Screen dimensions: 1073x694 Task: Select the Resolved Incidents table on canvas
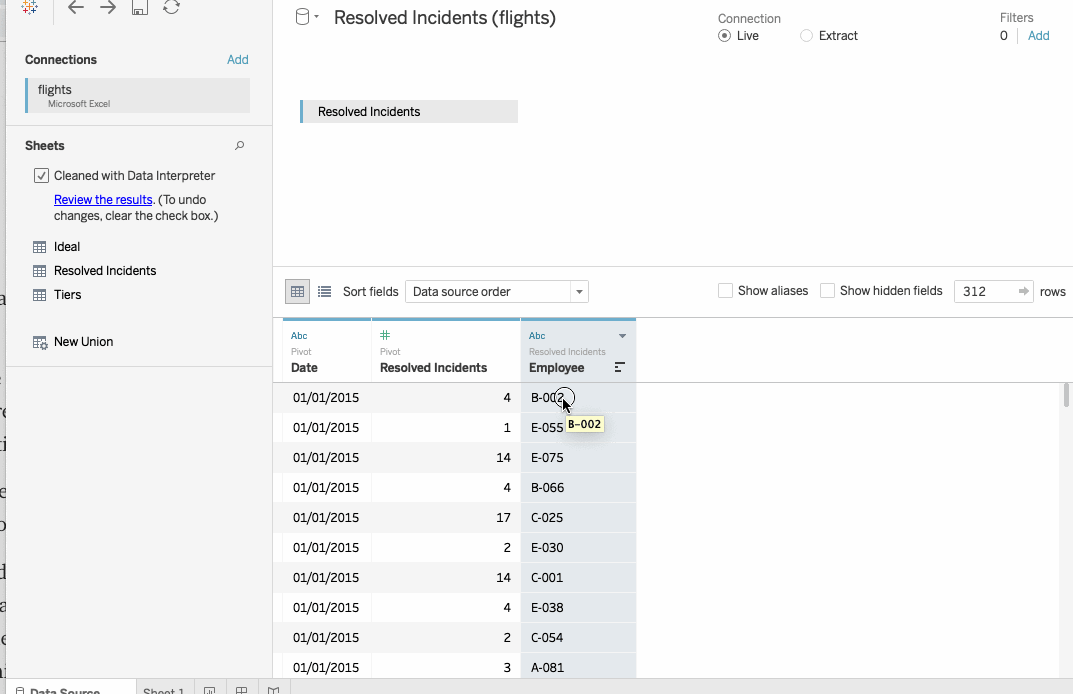[x=409, y=112]
